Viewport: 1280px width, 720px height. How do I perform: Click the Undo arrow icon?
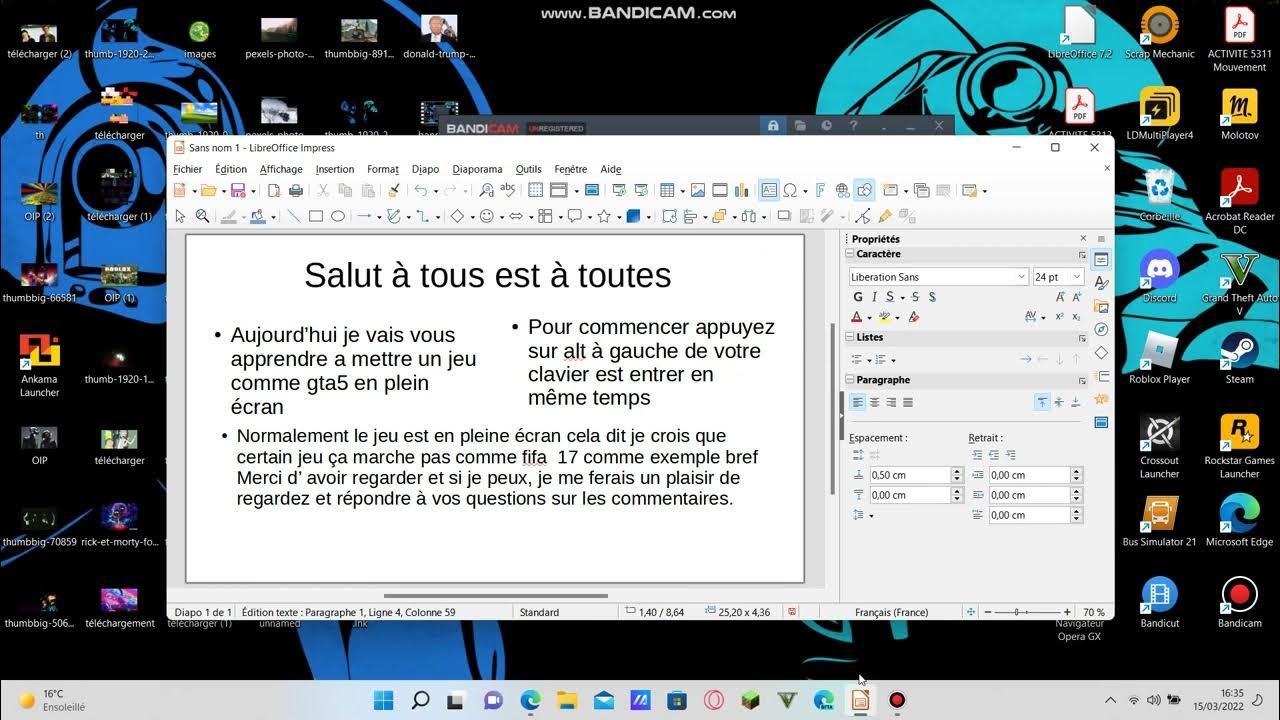click(x=421, y=190)
